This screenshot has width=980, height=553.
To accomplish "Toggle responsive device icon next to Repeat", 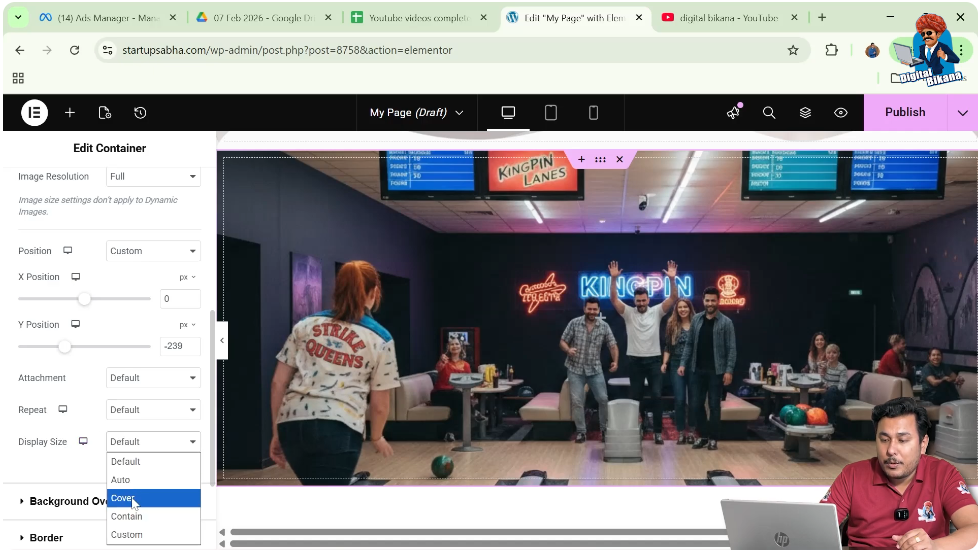I will [62, 409].
